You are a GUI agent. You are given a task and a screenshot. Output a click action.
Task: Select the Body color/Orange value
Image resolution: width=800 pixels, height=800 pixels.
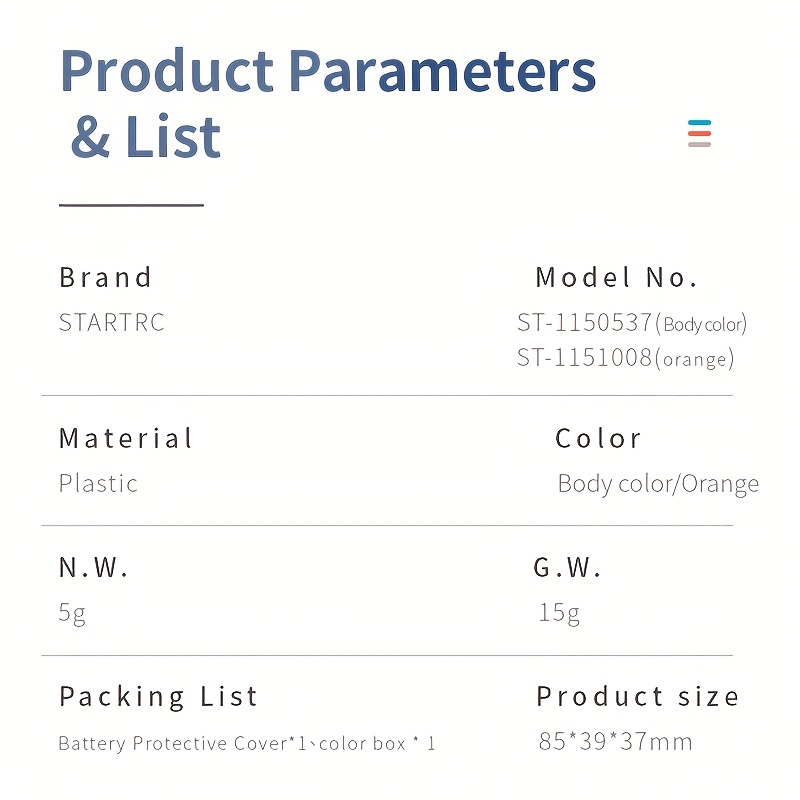click(x=658, y=484)
